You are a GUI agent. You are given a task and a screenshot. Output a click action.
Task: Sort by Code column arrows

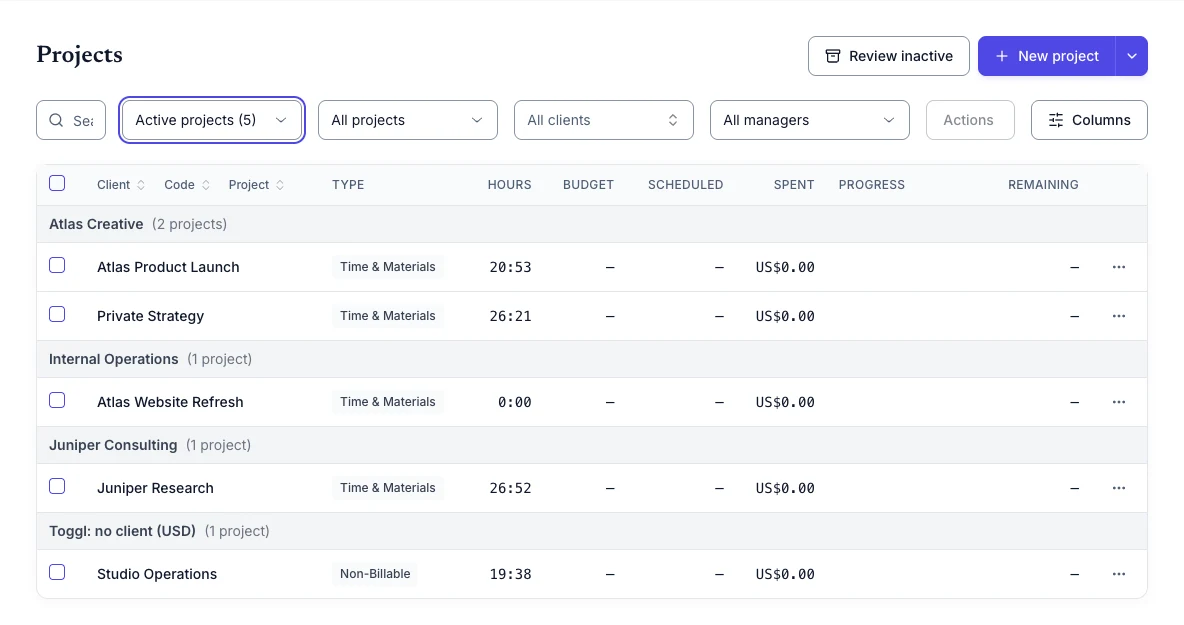point(205,185)
